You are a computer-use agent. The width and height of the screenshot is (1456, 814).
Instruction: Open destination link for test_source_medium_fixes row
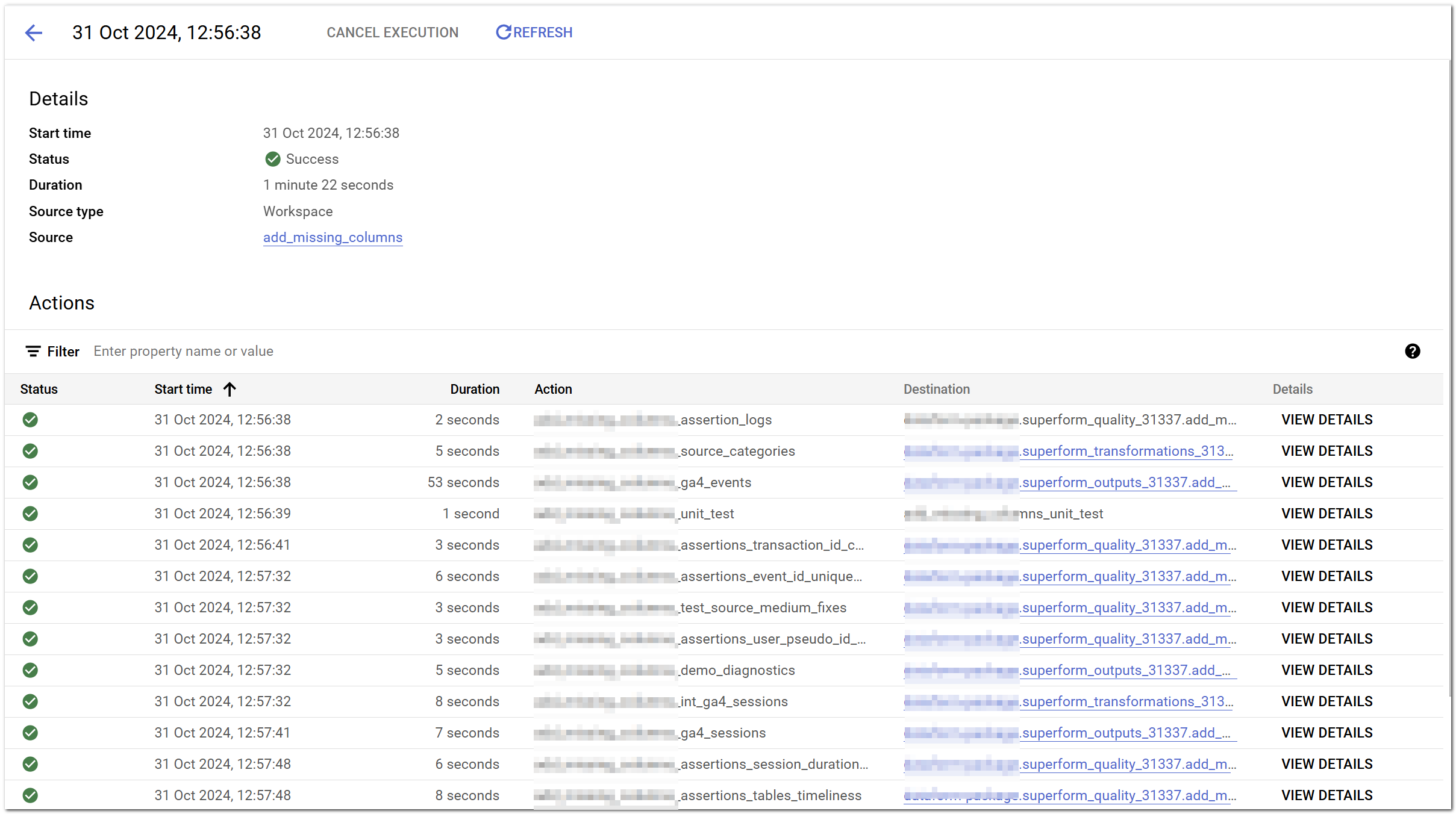coord(1070,607)
